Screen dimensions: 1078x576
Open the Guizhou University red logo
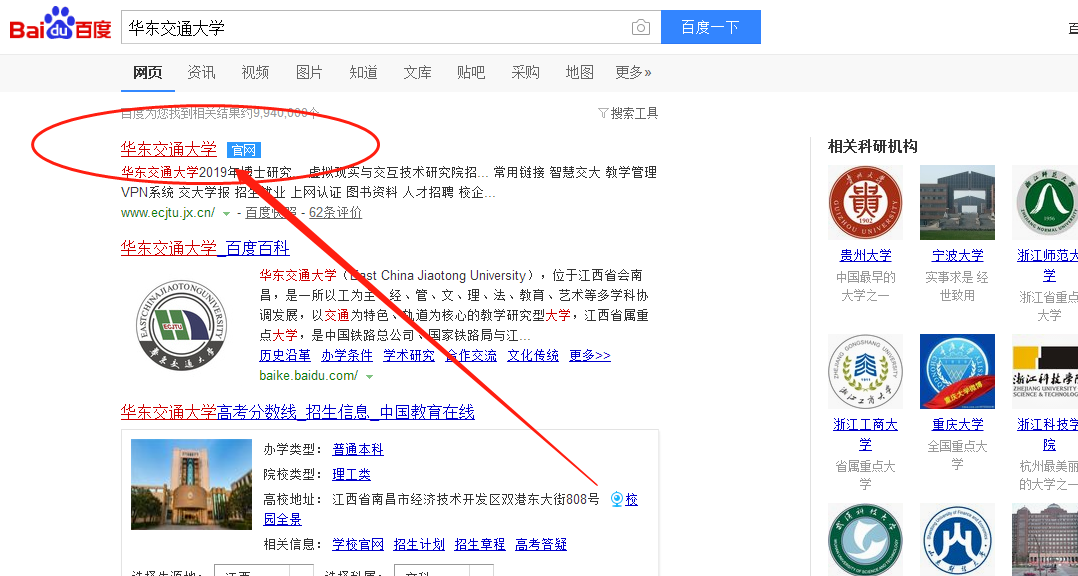[x=865, y=203]
